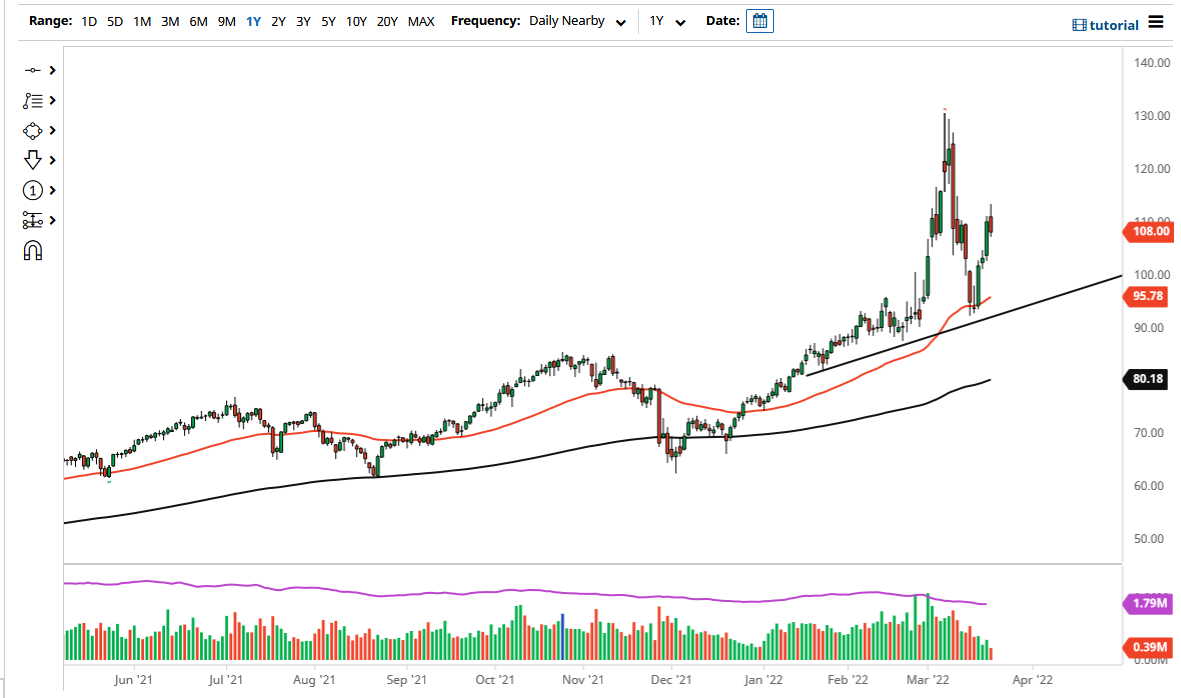Click the 9M range button
This screenshot has width=1181, height=698.
tap(225, 20)
